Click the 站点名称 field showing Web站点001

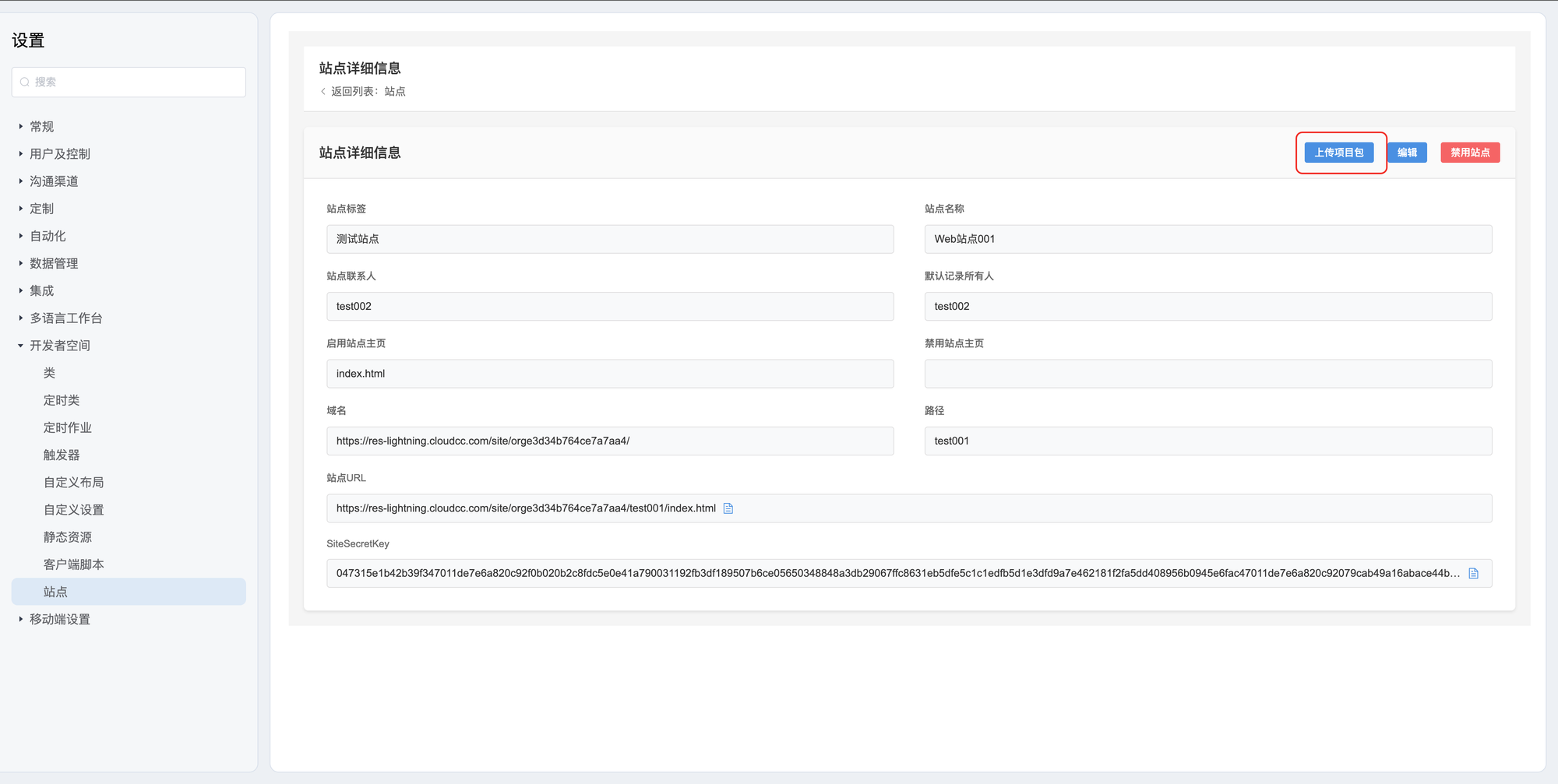(x=1207, y=239)
